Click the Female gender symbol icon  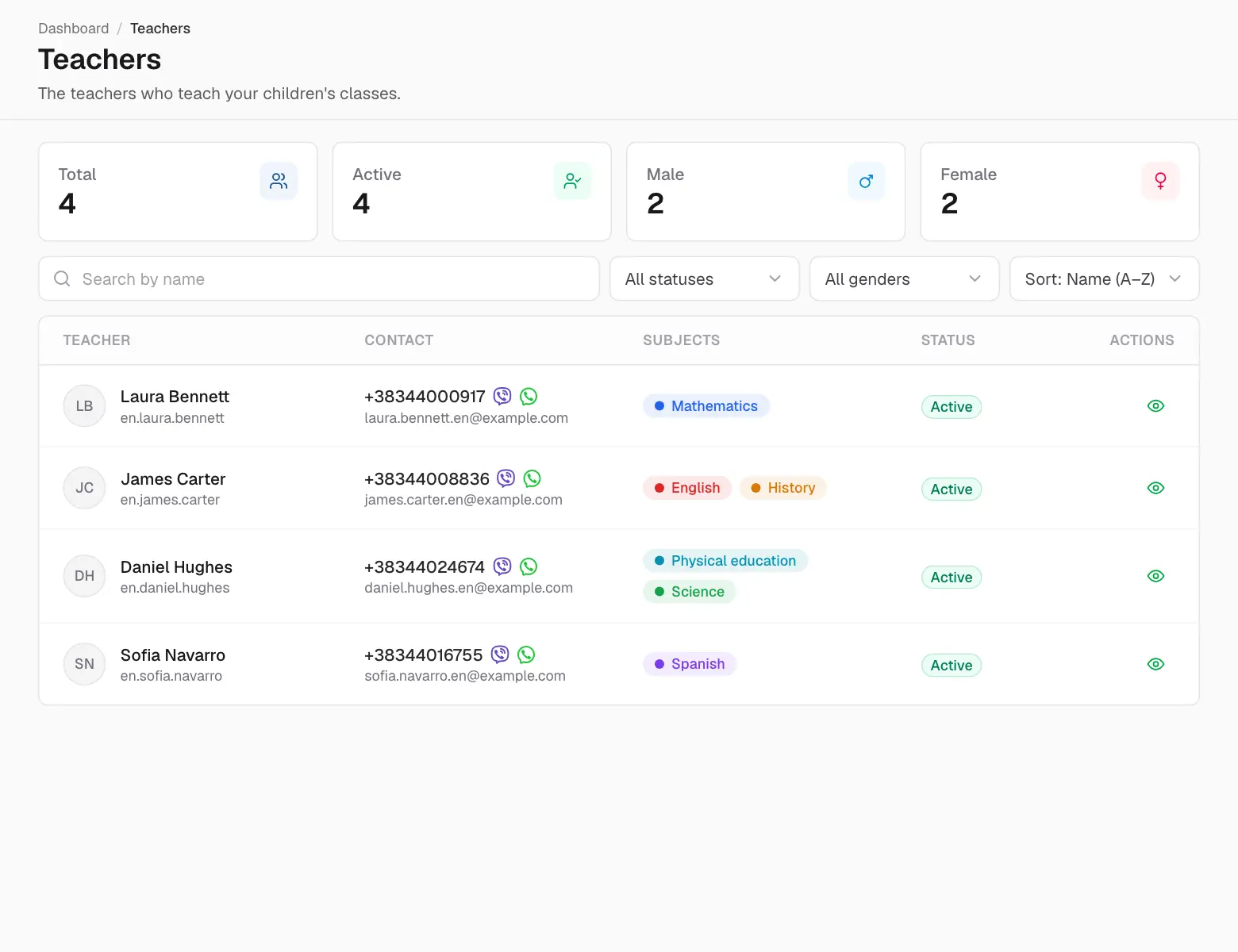tap(1160, 181)
